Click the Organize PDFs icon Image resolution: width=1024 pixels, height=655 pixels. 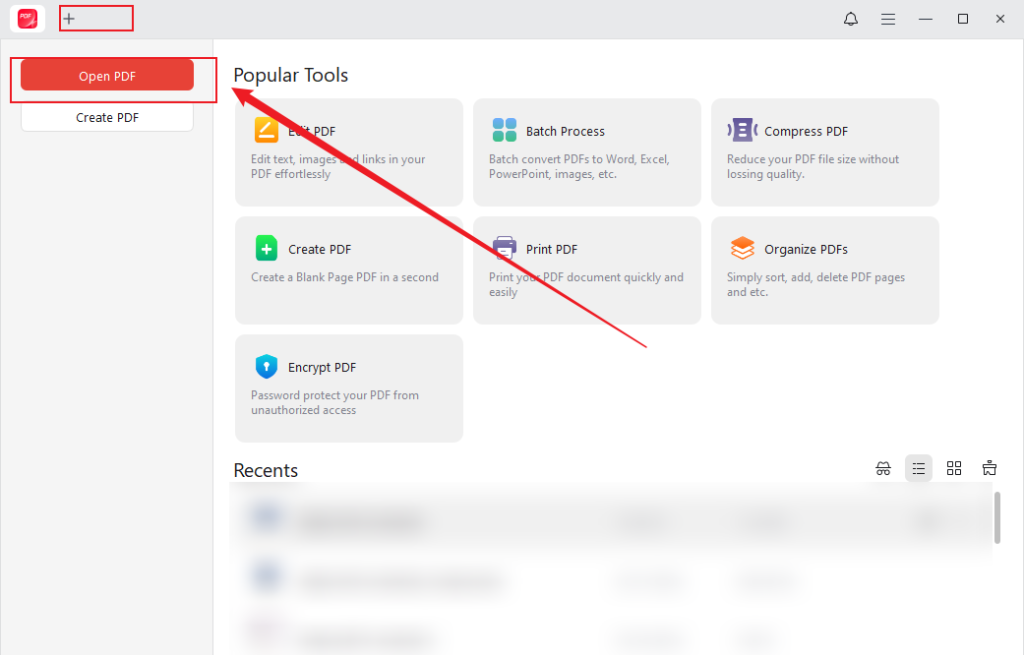[741, 247]
